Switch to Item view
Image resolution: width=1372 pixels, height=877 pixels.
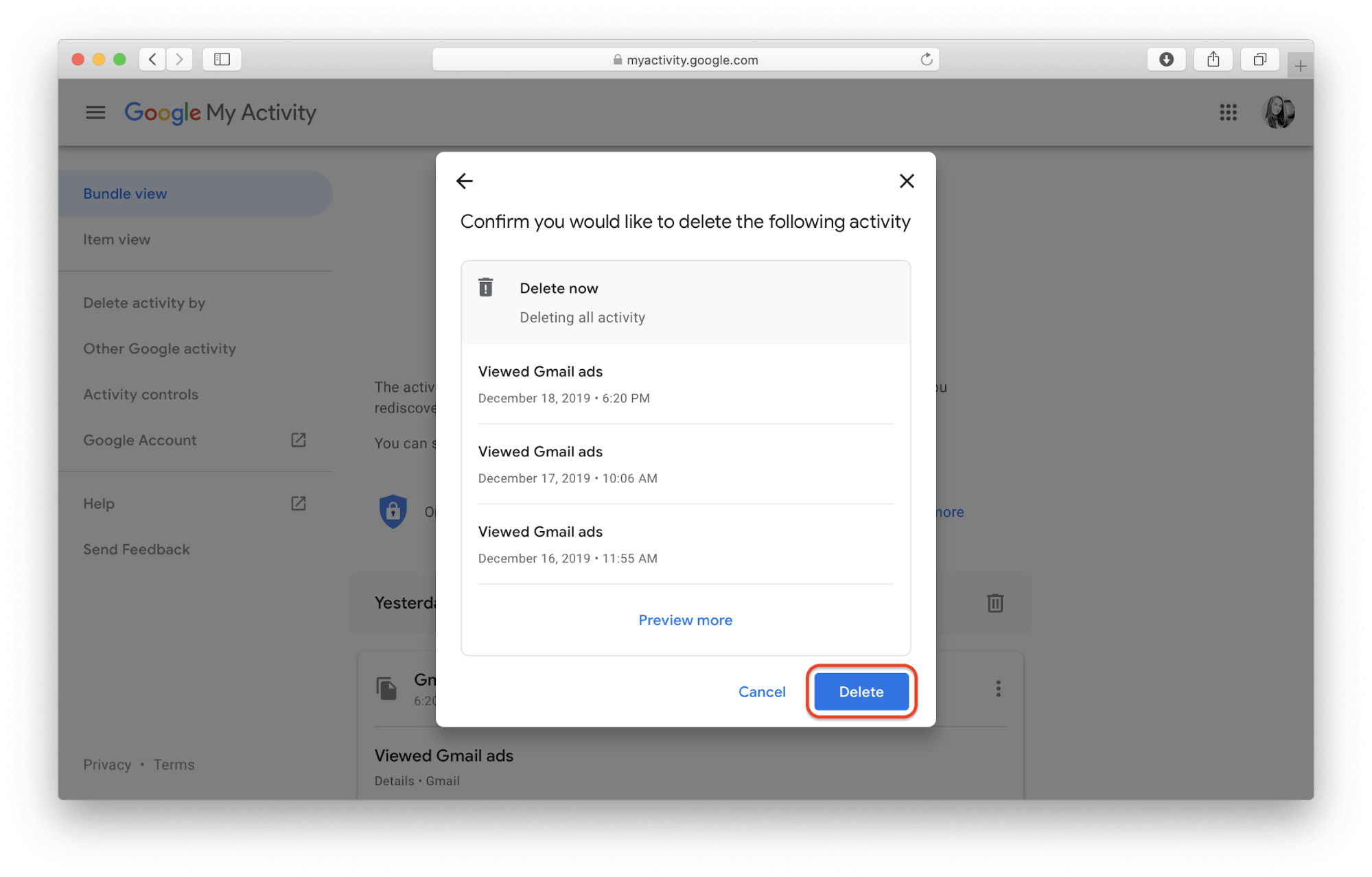pos(195,239)
